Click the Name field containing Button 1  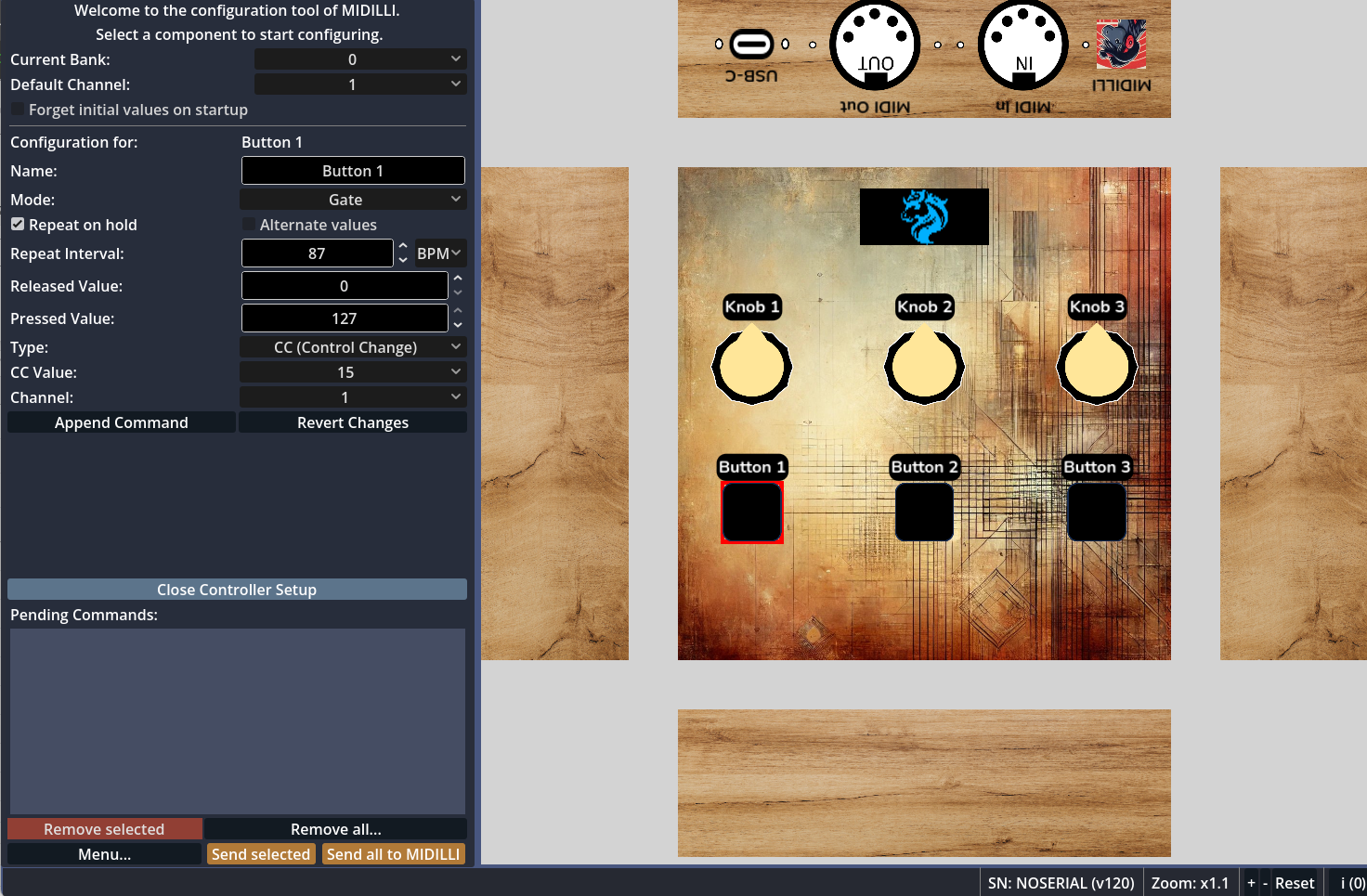point(353,171)
